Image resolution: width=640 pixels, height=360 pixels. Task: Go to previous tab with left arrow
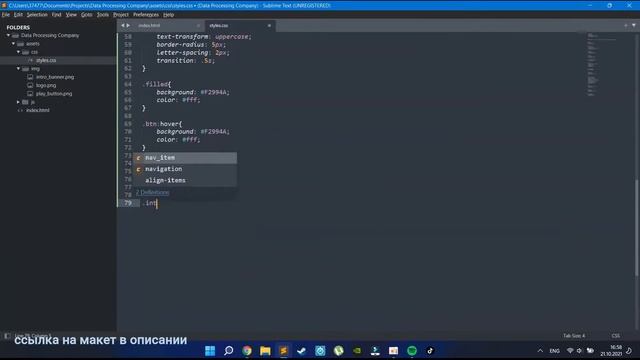point(122,26)
